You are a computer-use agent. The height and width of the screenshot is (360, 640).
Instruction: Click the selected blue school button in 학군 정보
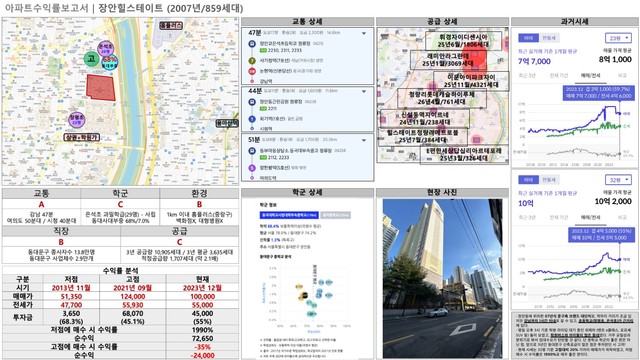click(x=289, y=215)
